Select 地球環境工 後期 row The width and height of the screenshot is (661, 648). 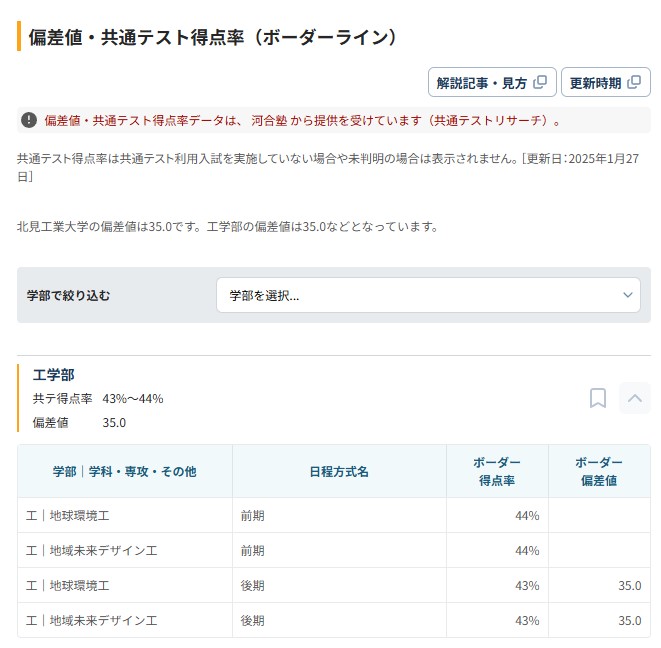pyautogui.click(x=334, y=585)
